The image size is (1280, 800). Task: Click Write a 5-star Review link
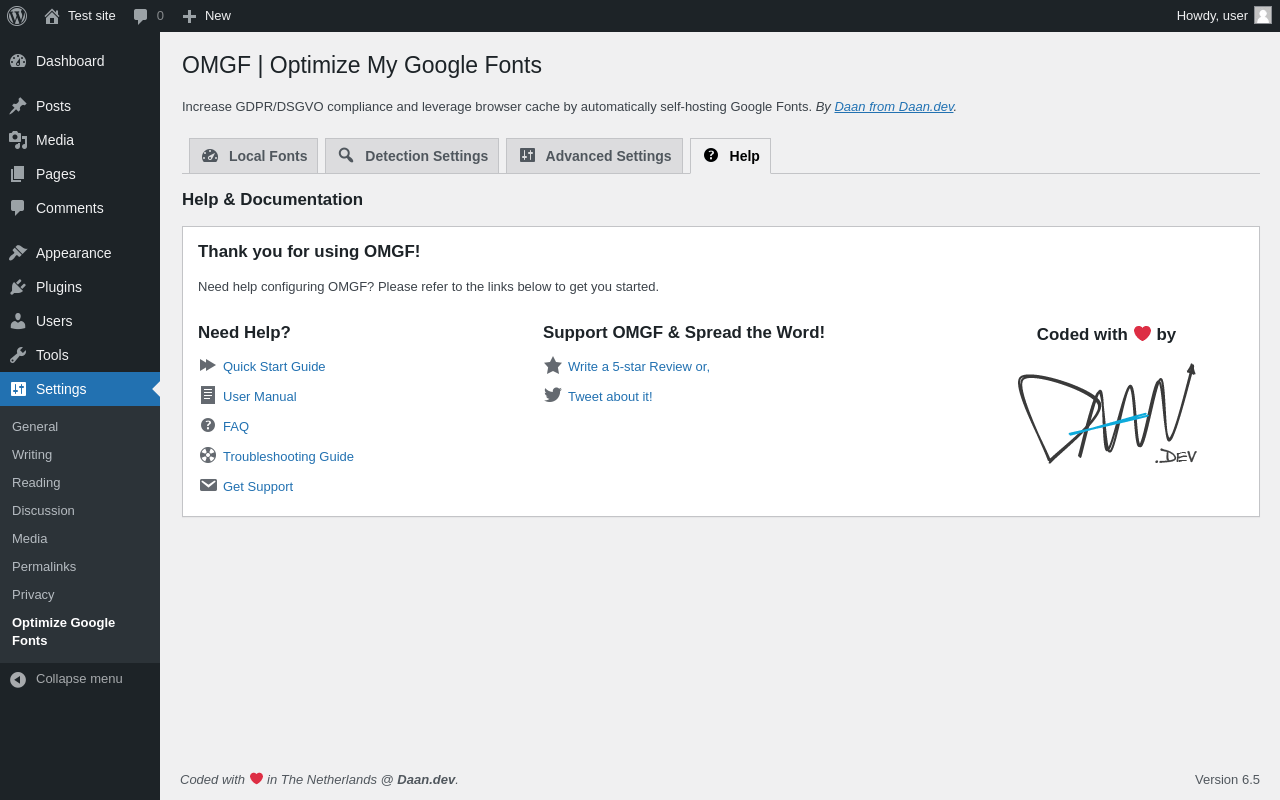tap(638, 367)
